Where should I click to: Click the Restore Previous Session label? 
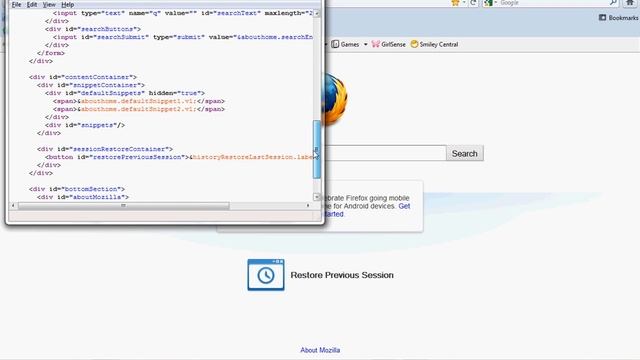click(342, 275)
